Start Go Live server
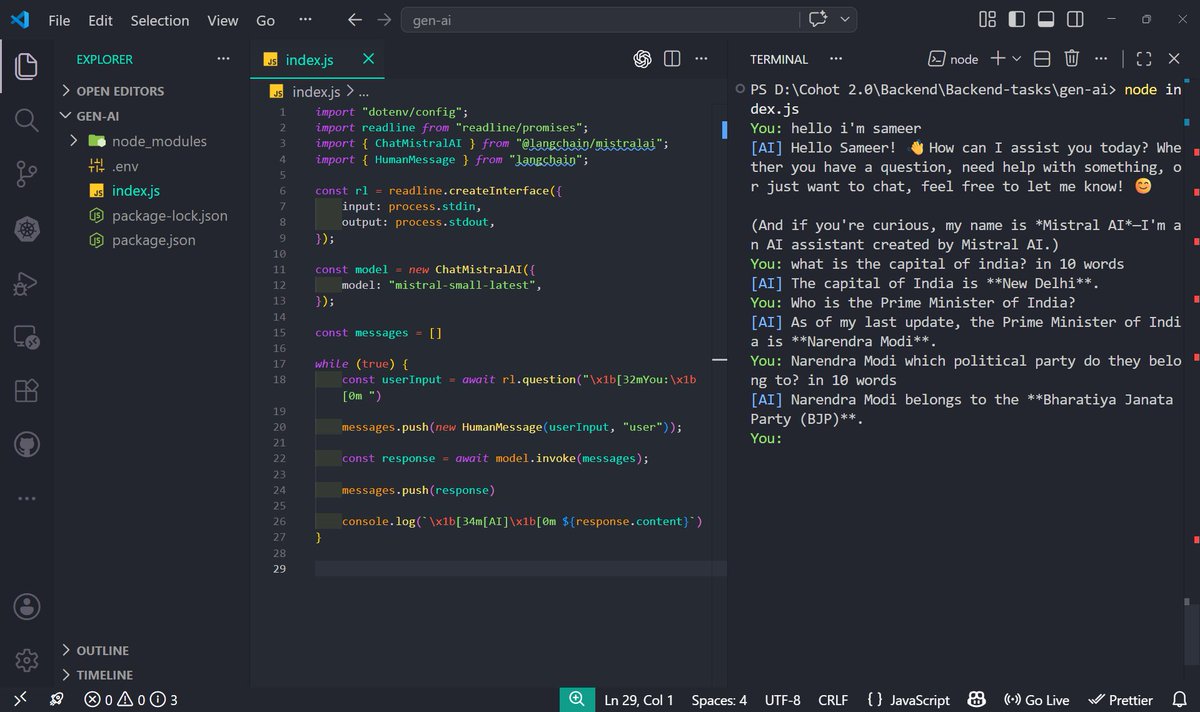 point(1035,700)
